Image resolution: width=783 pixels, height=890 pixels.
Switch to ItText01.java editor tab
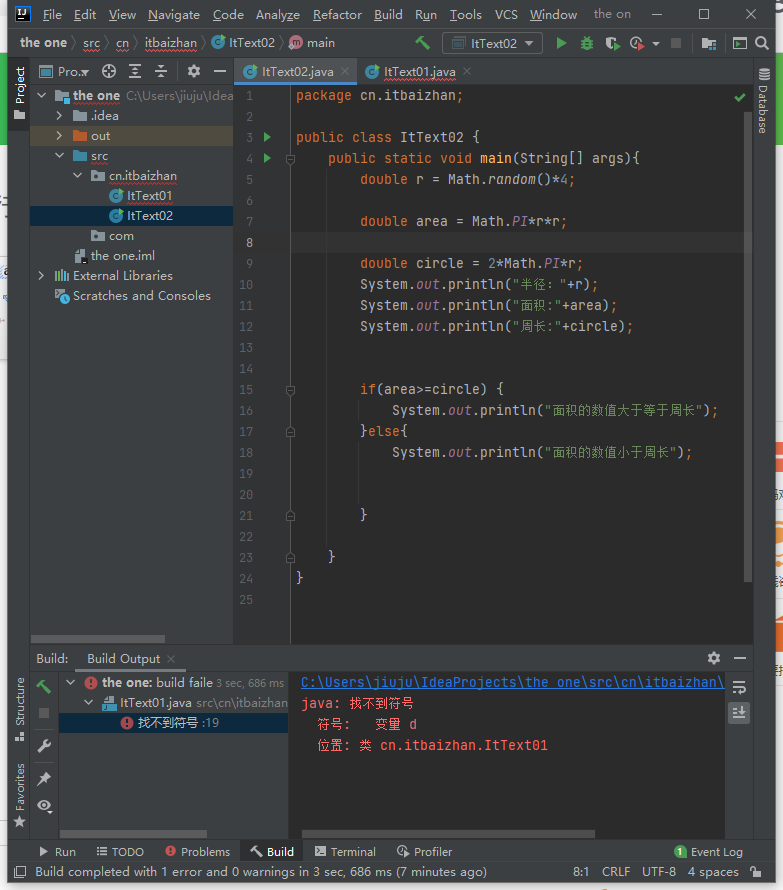point(419,72)
